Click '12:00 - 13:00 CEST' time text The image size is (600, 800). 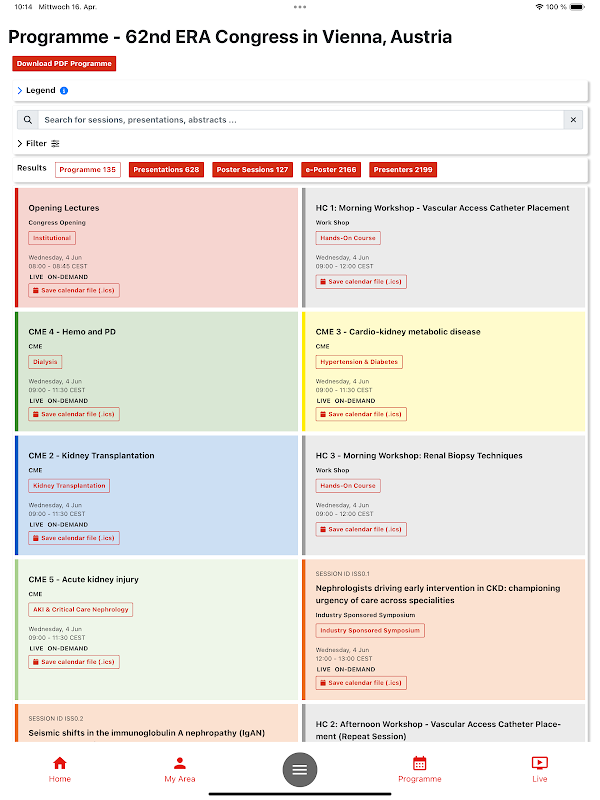[344, 659]
